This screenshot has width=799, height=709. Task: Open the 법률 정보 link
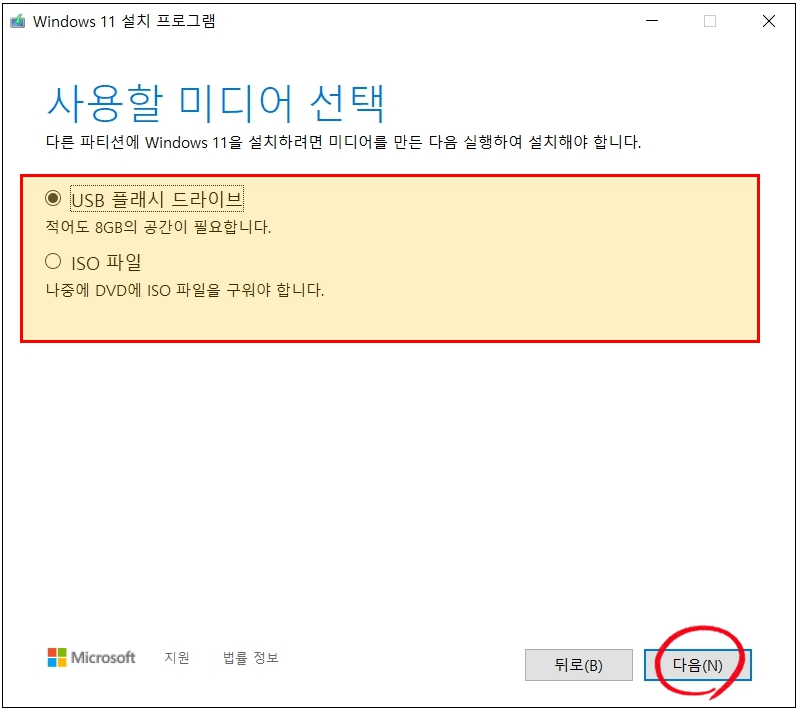(x=251, y=658)
